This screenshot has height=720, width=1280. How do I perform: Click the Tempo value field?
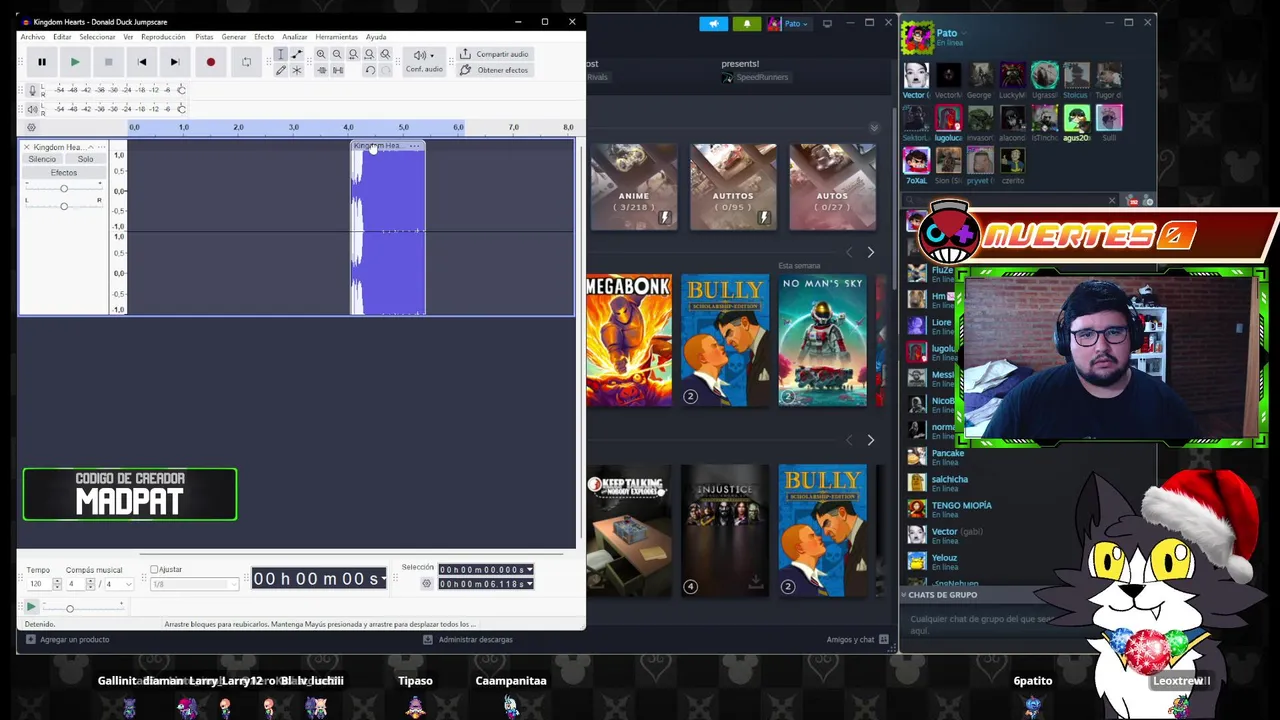coord(40,584)
